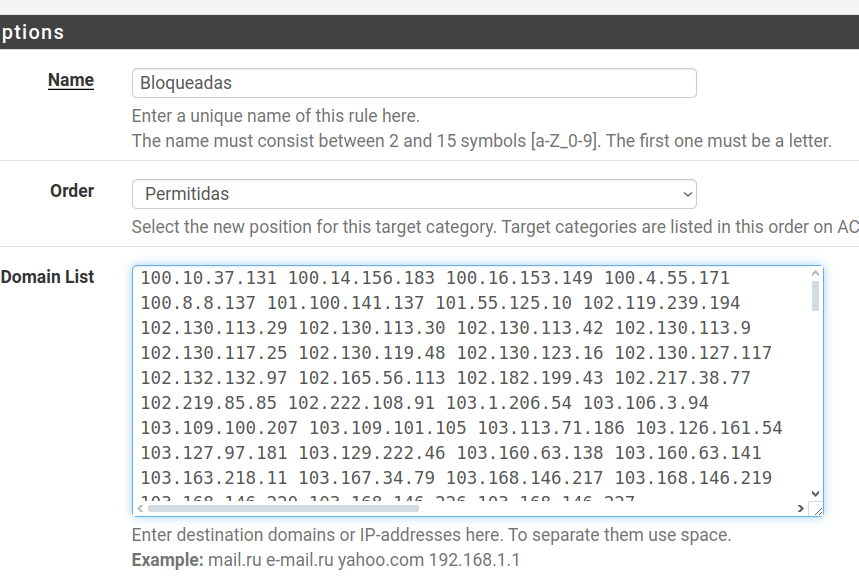Click the Domain List scroll-down arrow
859x578 pixels.
[x=815, y=493]
